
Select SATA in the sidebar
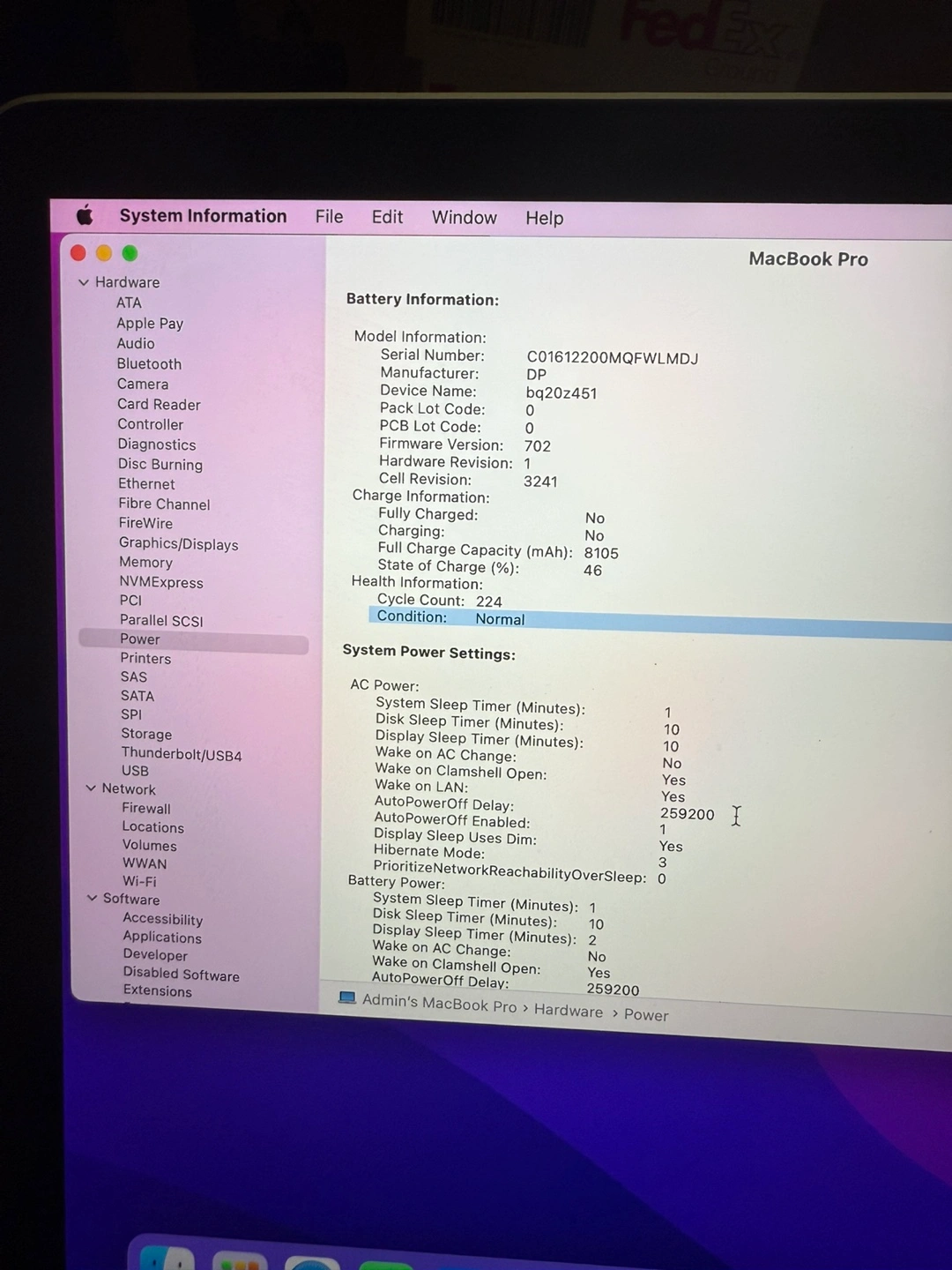[138, 696]
